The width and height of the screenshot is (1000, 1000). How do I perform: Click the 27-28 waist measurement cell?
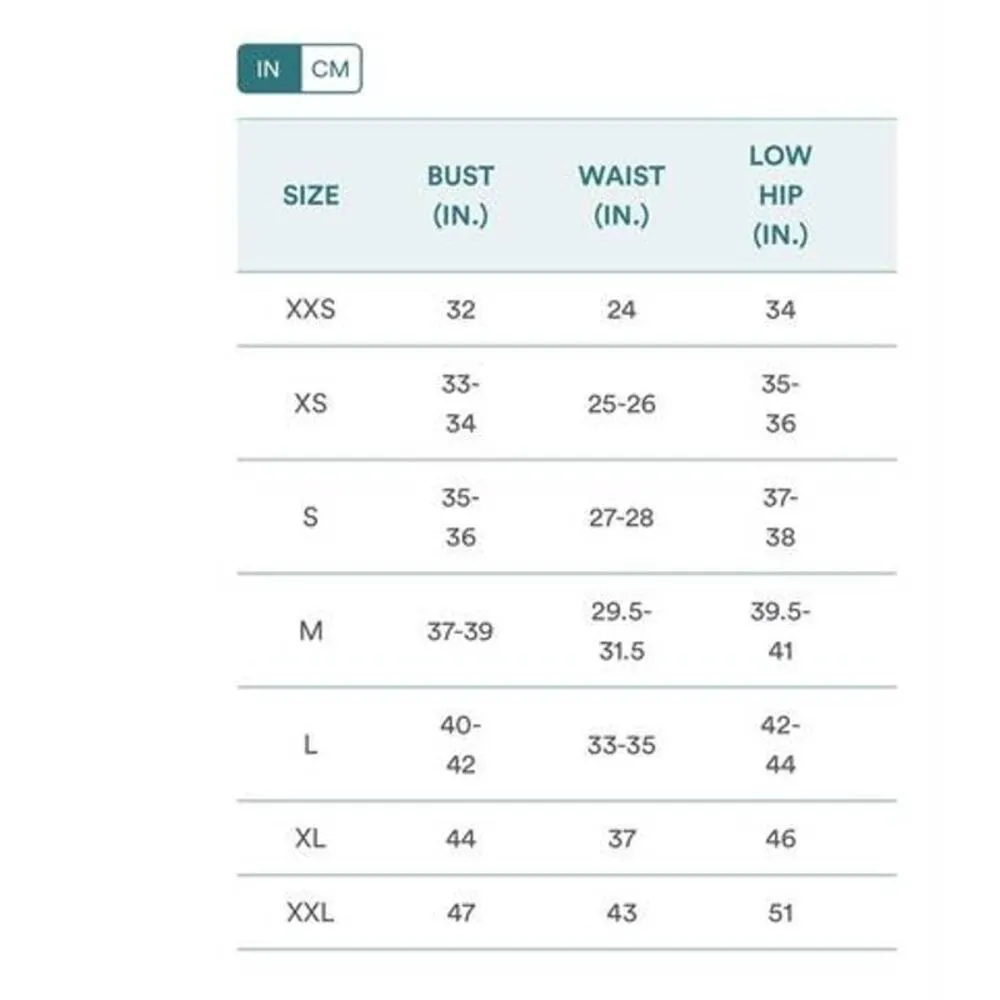[621, 518]
